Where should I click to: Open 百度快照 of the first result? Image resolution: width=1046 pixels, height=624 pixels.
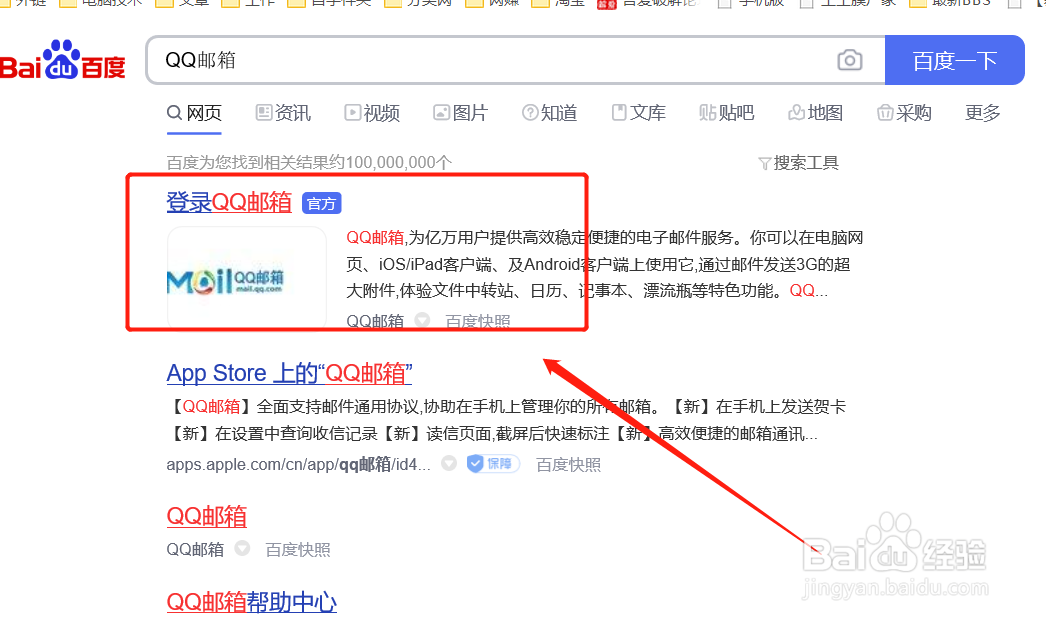click(x=478, y=321)
